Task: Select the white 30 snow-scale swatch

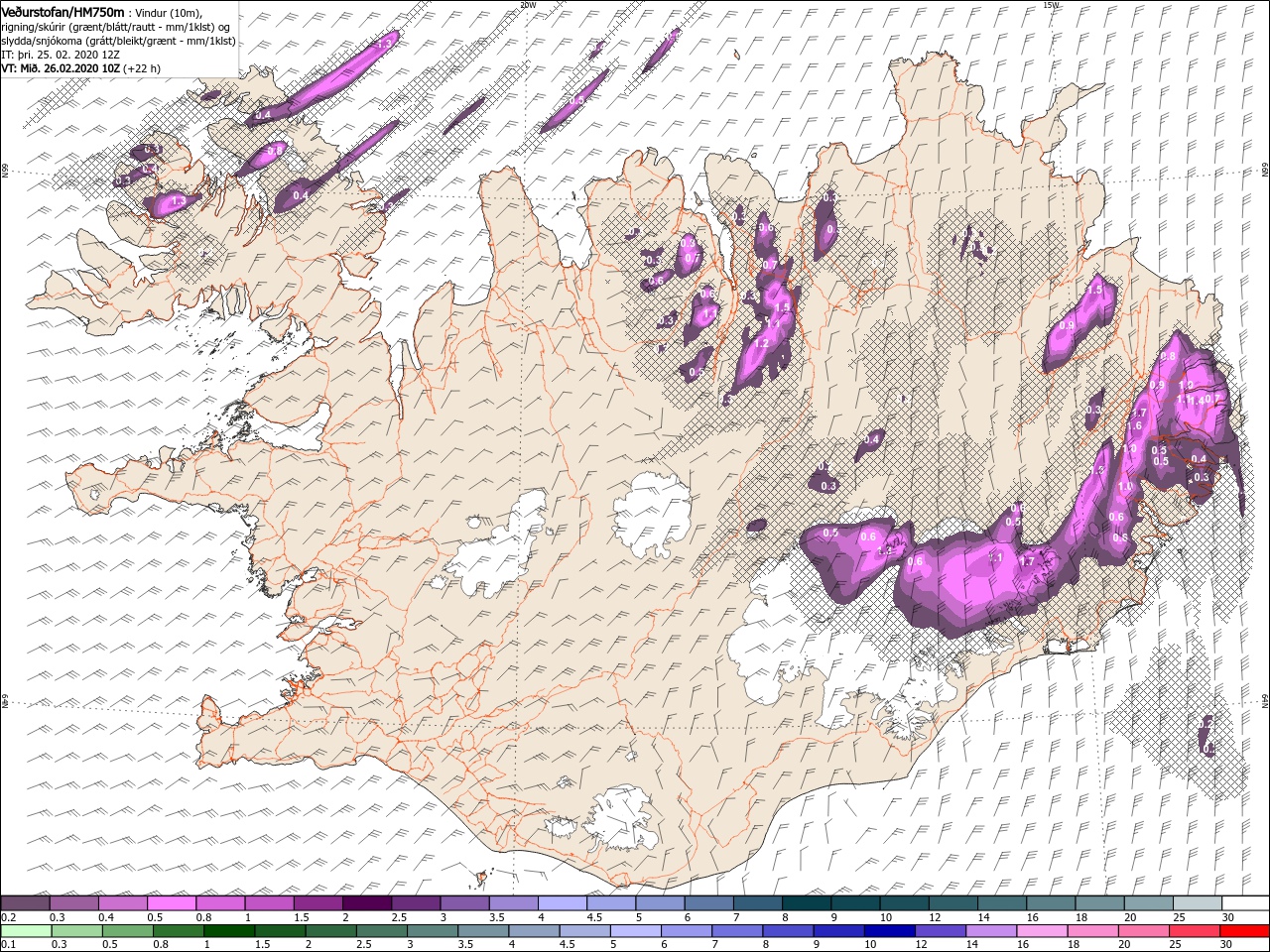Action: [1245, 903]
